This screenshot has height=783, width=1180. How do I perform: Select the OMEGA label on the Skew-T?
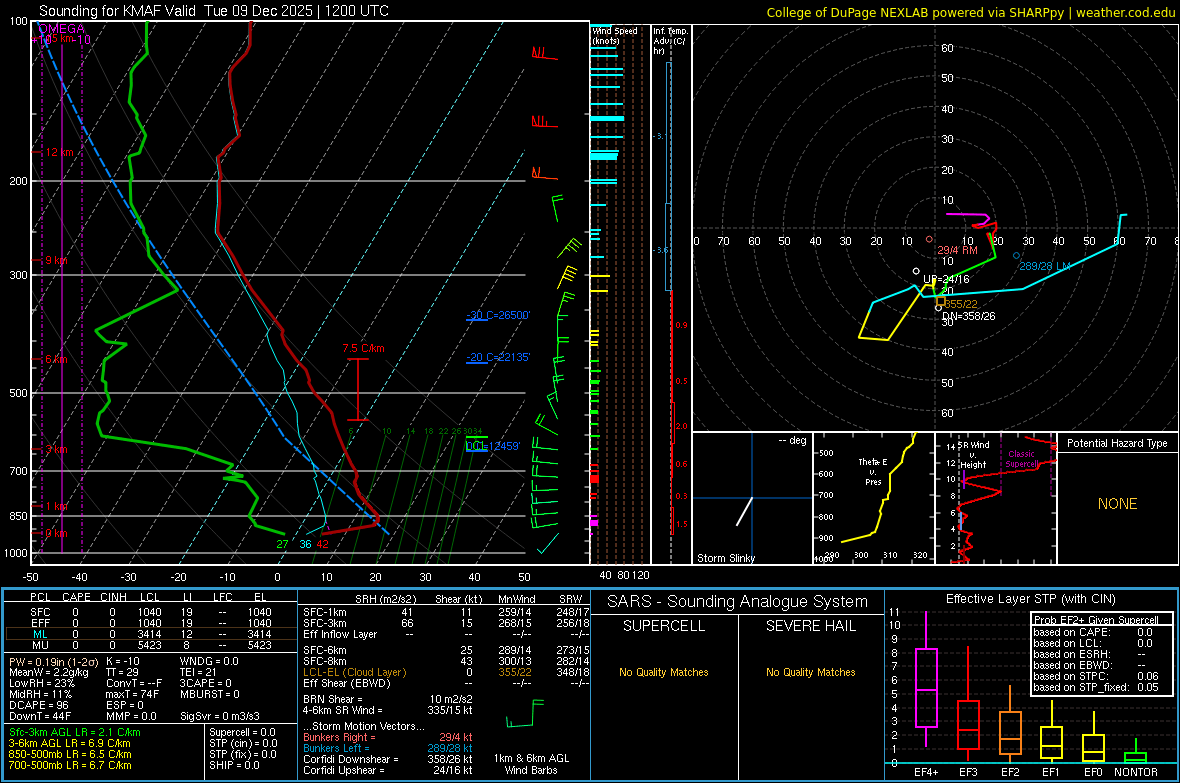pyautogui.click(x=62, y=29)
